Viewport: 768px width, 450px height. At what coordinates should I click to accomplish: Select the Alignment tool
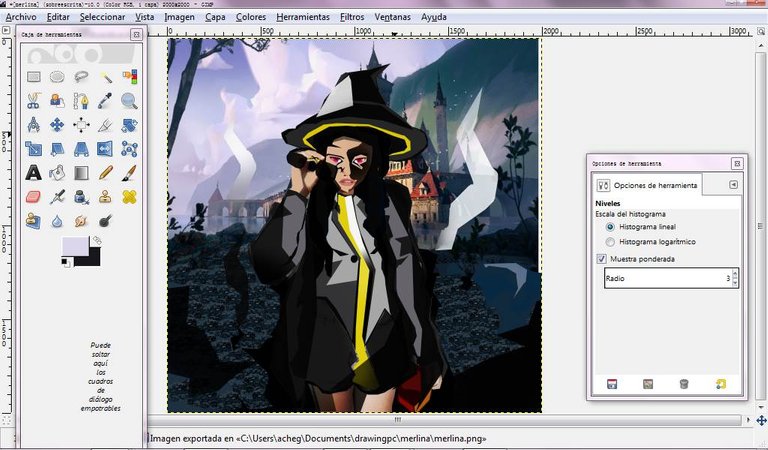tap(81, 125)
